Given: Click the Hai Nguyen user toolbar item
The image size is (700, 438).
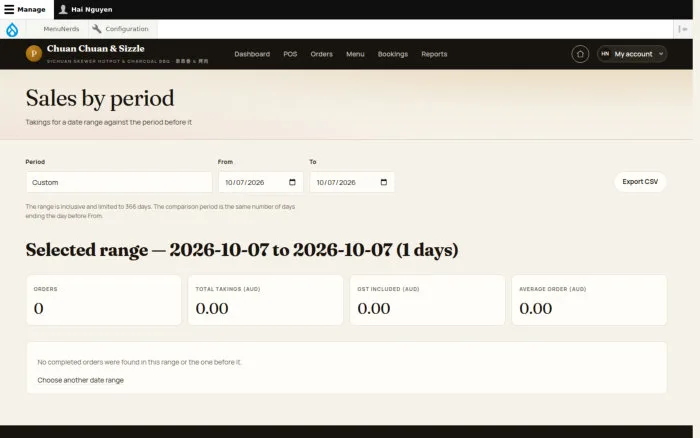Looking at the screenshot, I should coord(86,9).
